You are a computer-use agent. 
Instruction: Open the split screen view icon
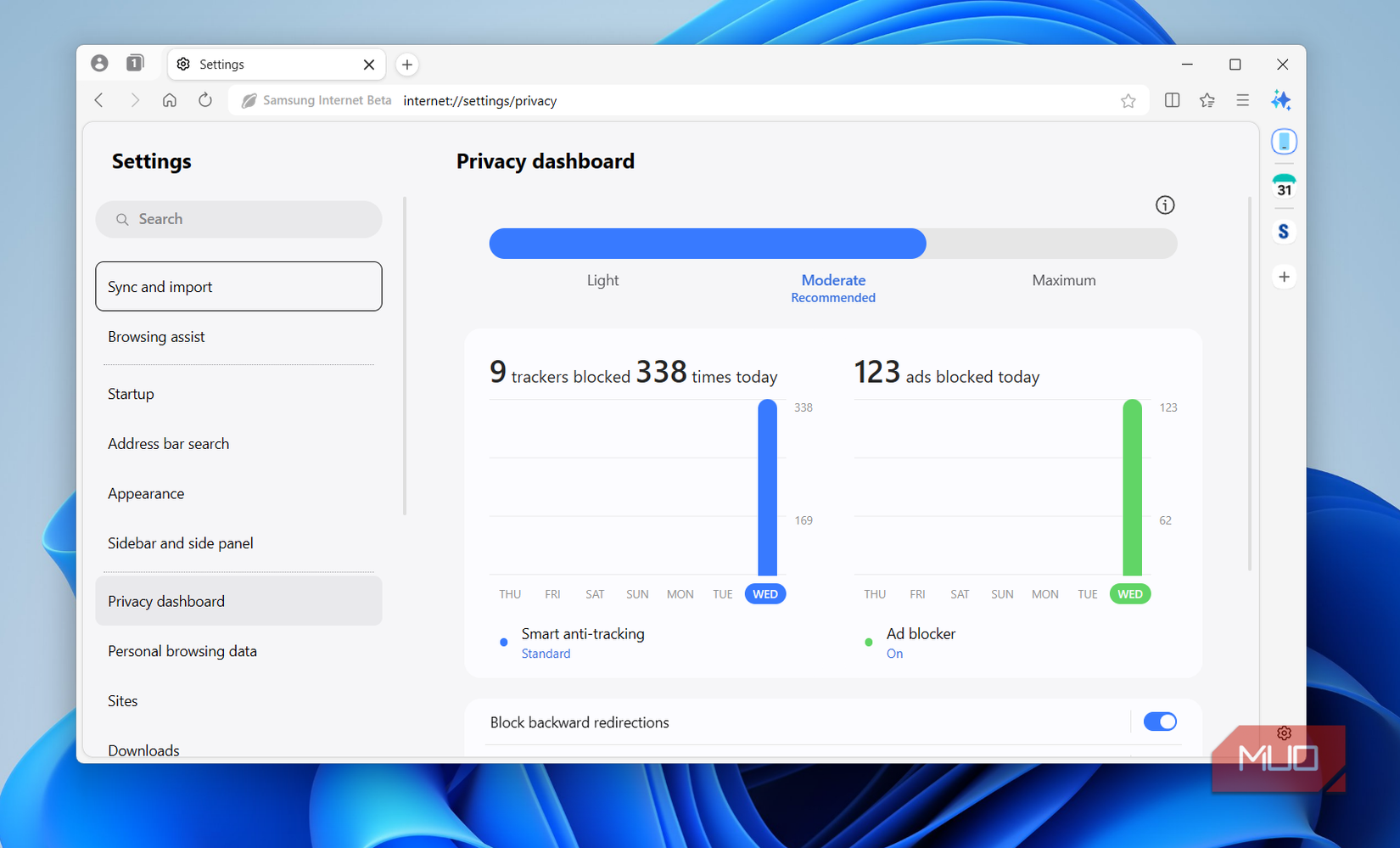[x=1172, y=100]
